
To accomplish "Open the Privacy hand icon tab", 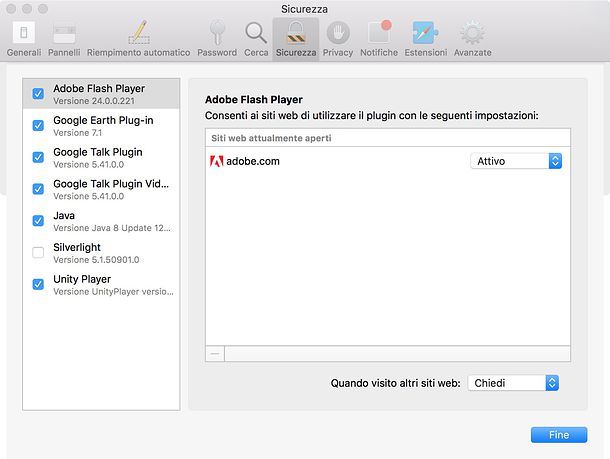I will 338,39.
